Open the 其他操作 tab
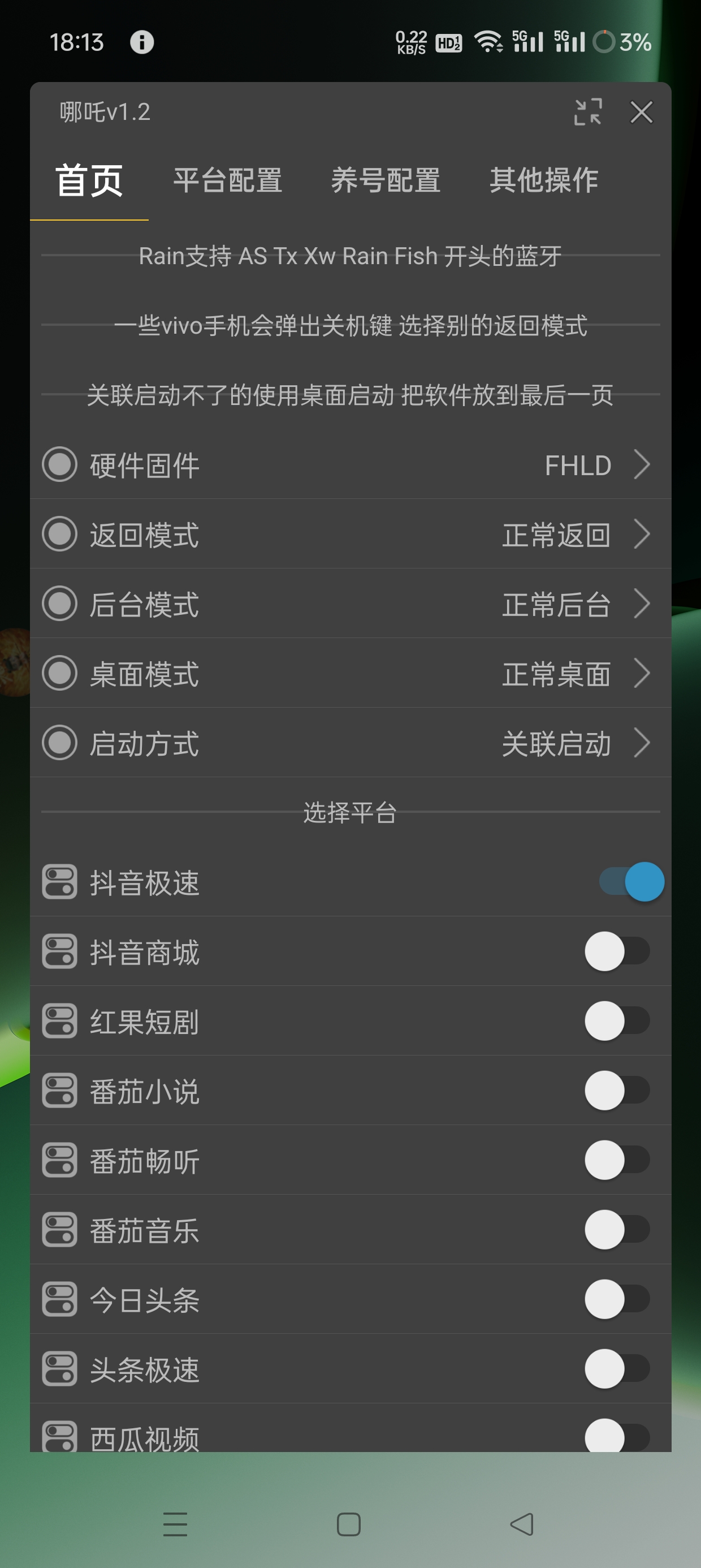Image resolution: width=701 pixels, height=1568 pixels. click(543, 181)
